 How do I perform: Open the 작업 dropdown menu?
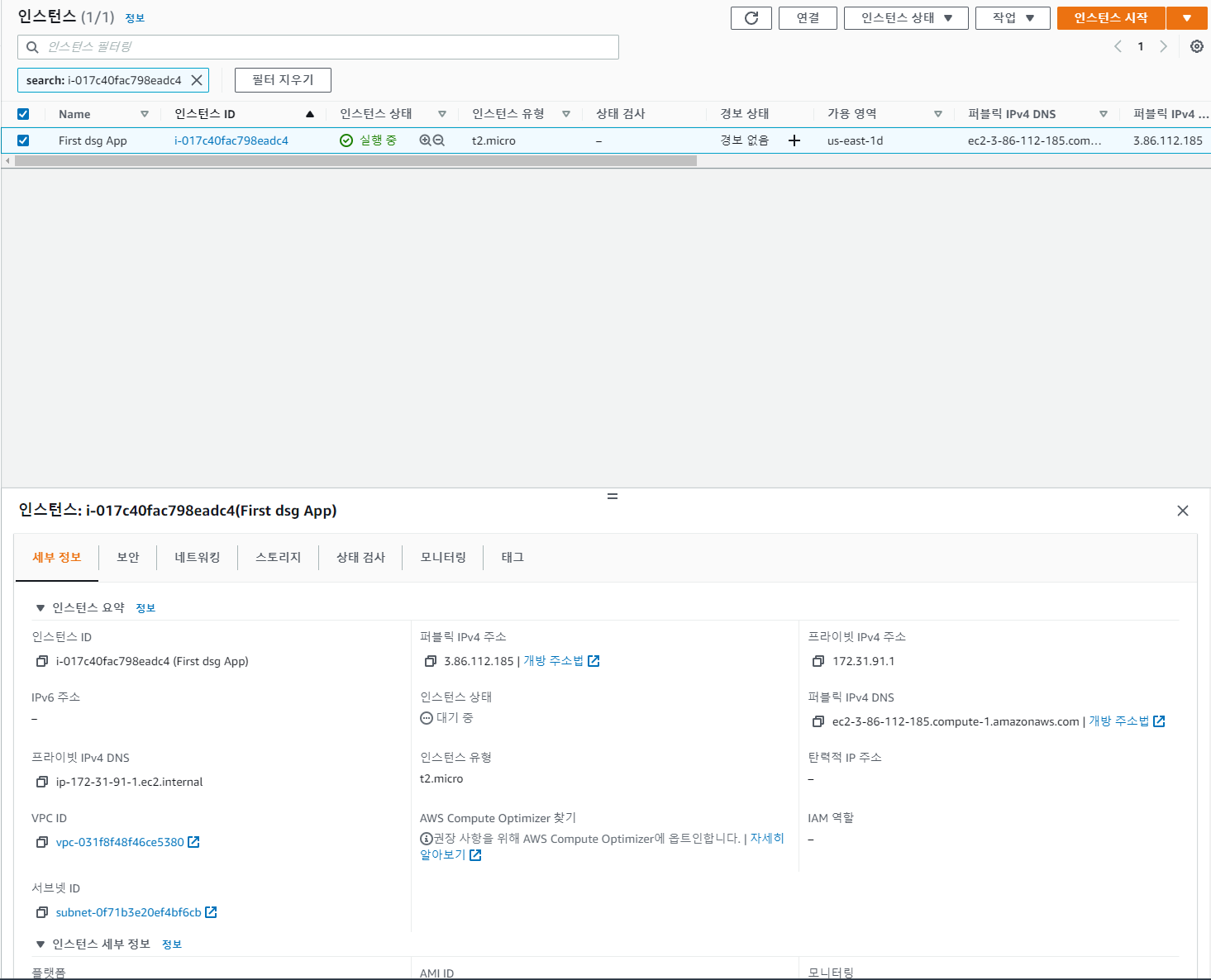coord(1012,17)
